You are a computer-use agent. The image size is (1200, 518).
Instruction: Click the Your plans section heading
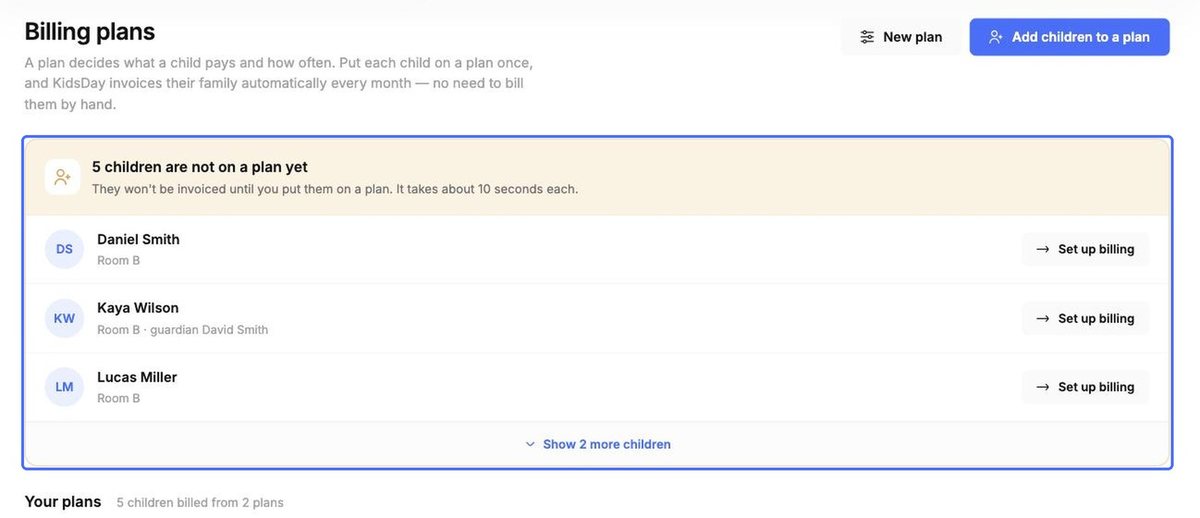pos(63,501)
